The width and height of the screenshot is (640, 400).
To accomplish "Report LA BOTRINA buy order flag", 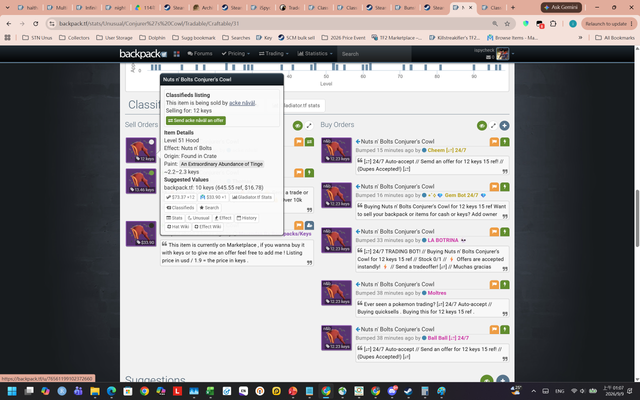I will [x=494, y=231].
